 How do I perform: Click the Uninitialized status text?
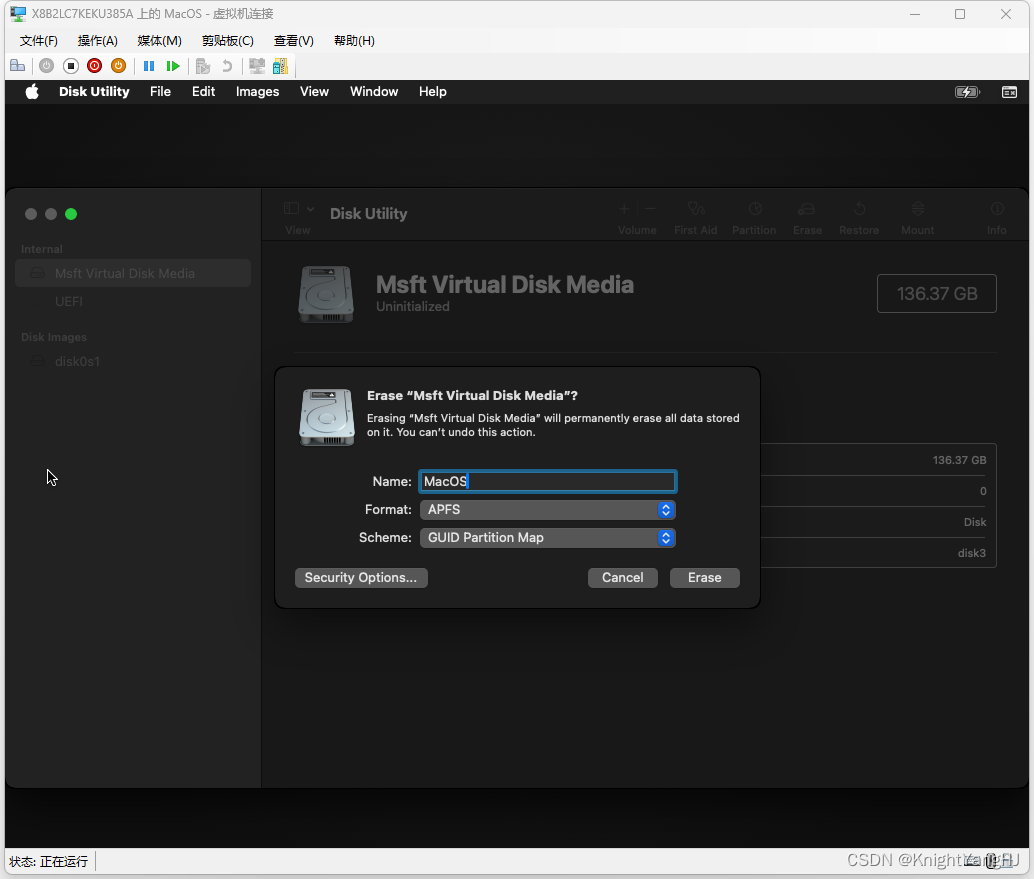(413, 307)
